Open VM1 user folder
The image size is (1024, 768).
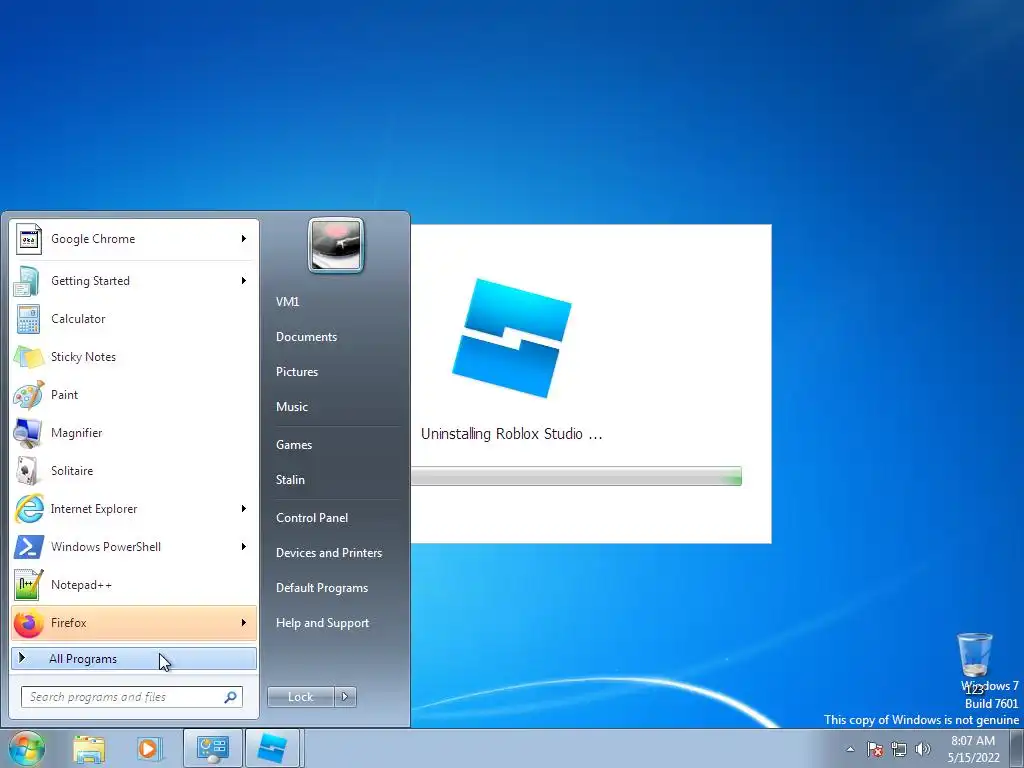(287, 302)
